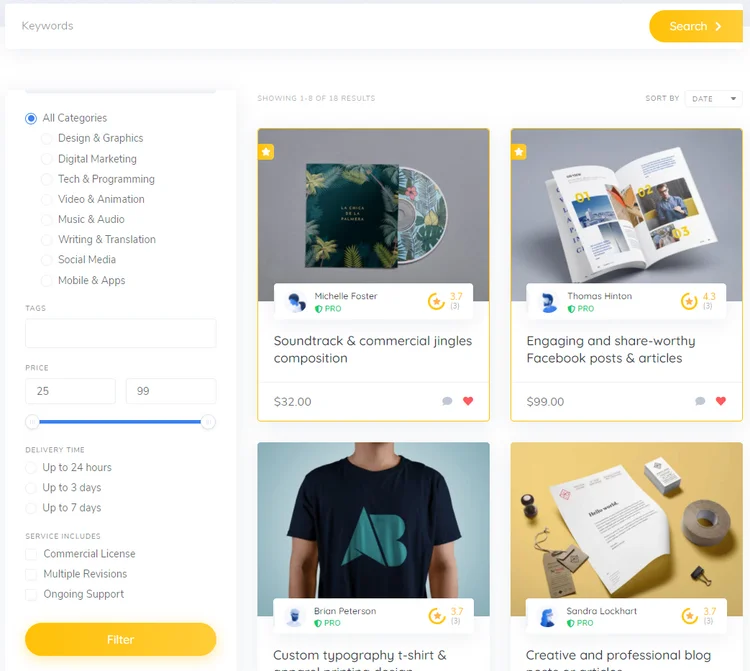Open the Engaging and share-worthy Facebook posts listing
The image size is (750, 671).
pos(611,350)
